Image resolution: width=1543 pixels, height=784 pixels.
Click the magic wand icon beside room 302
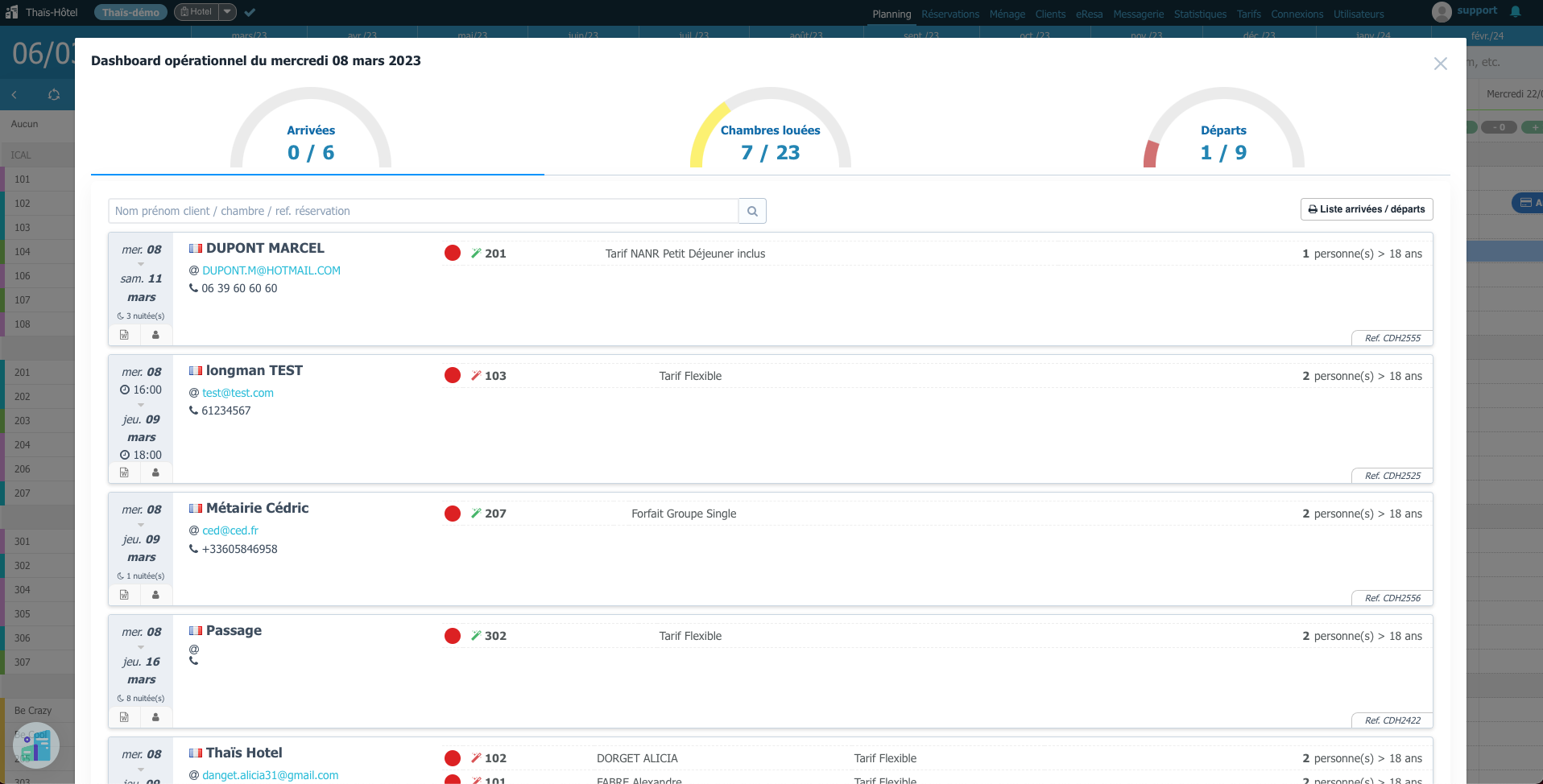coord(476,636)
